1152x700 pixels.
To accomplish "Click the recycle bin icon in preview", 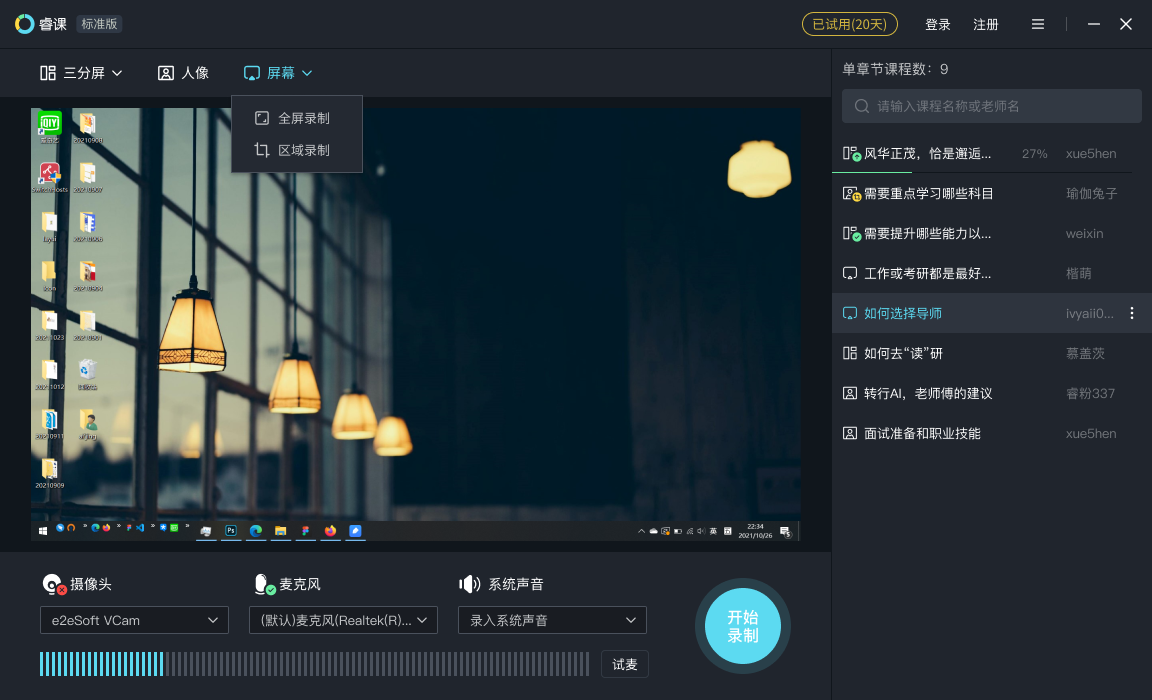I will pyautogui.click(x=87, y=375).
